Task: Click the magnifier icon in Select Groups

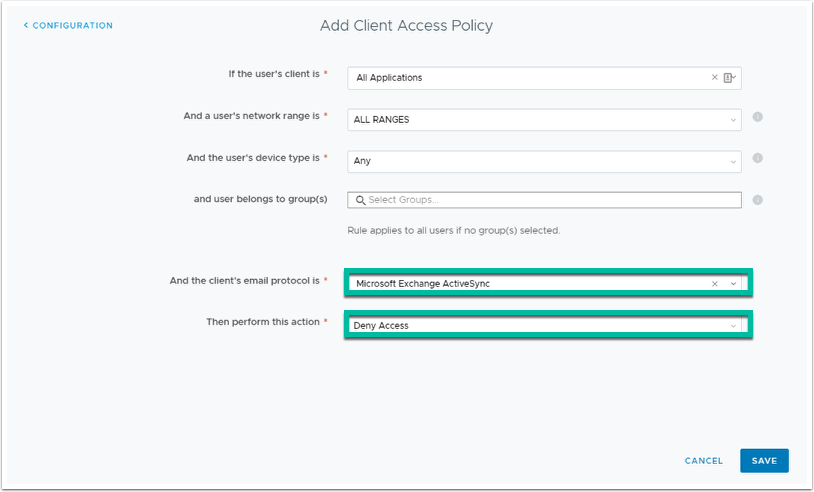Action: pos(360,200)
